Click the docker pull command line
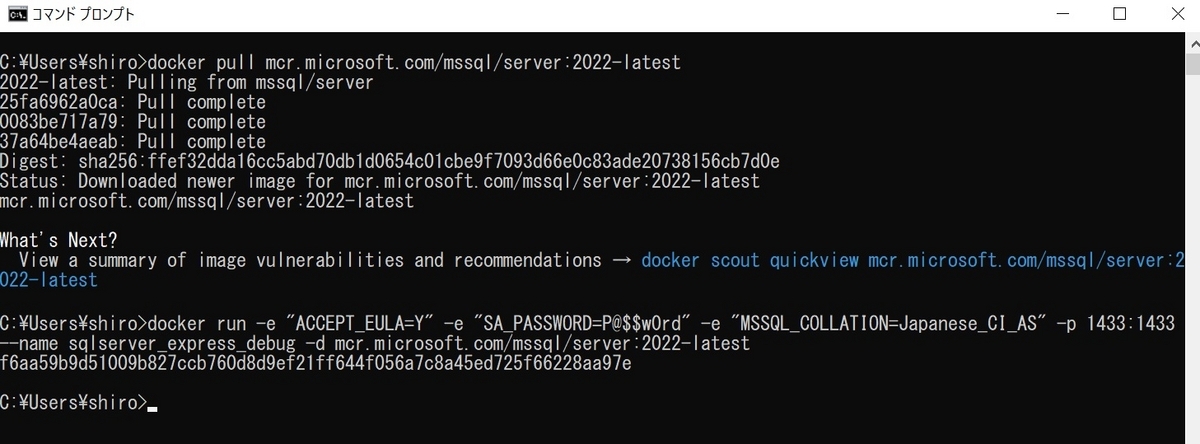1200x444 pixels. click(x=340, y=62)
